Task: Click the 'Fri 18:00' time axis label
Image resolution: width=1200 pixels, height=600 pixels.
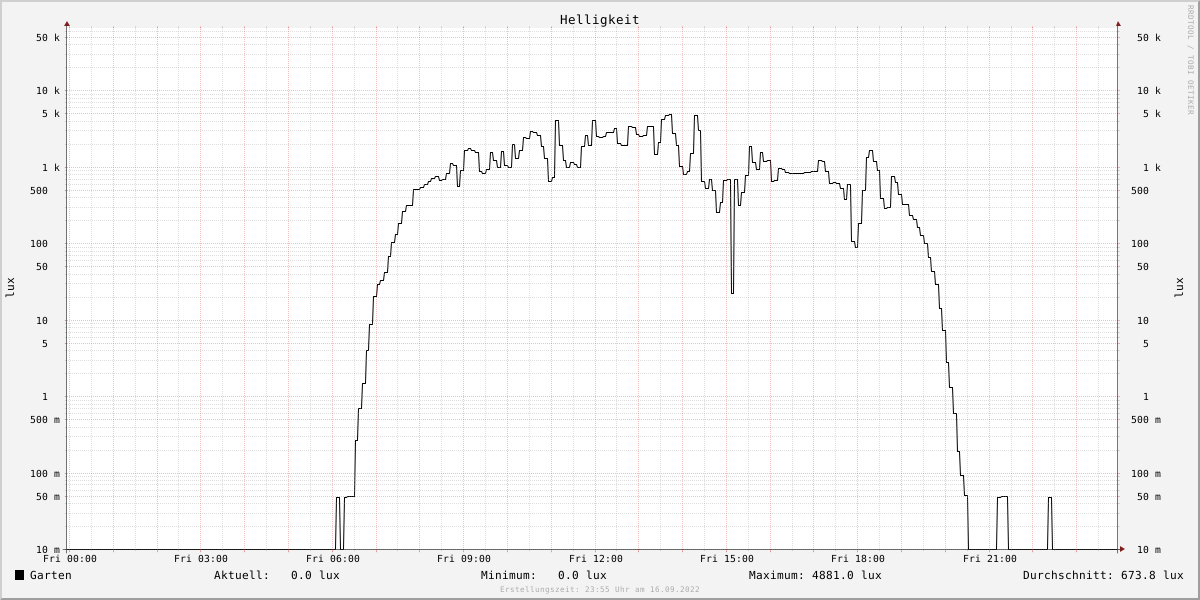Action: coord(858,559)
